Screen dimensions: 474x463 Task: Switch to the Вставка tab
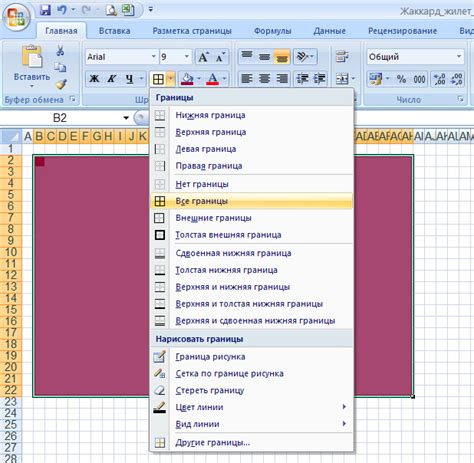coord(114,31)
